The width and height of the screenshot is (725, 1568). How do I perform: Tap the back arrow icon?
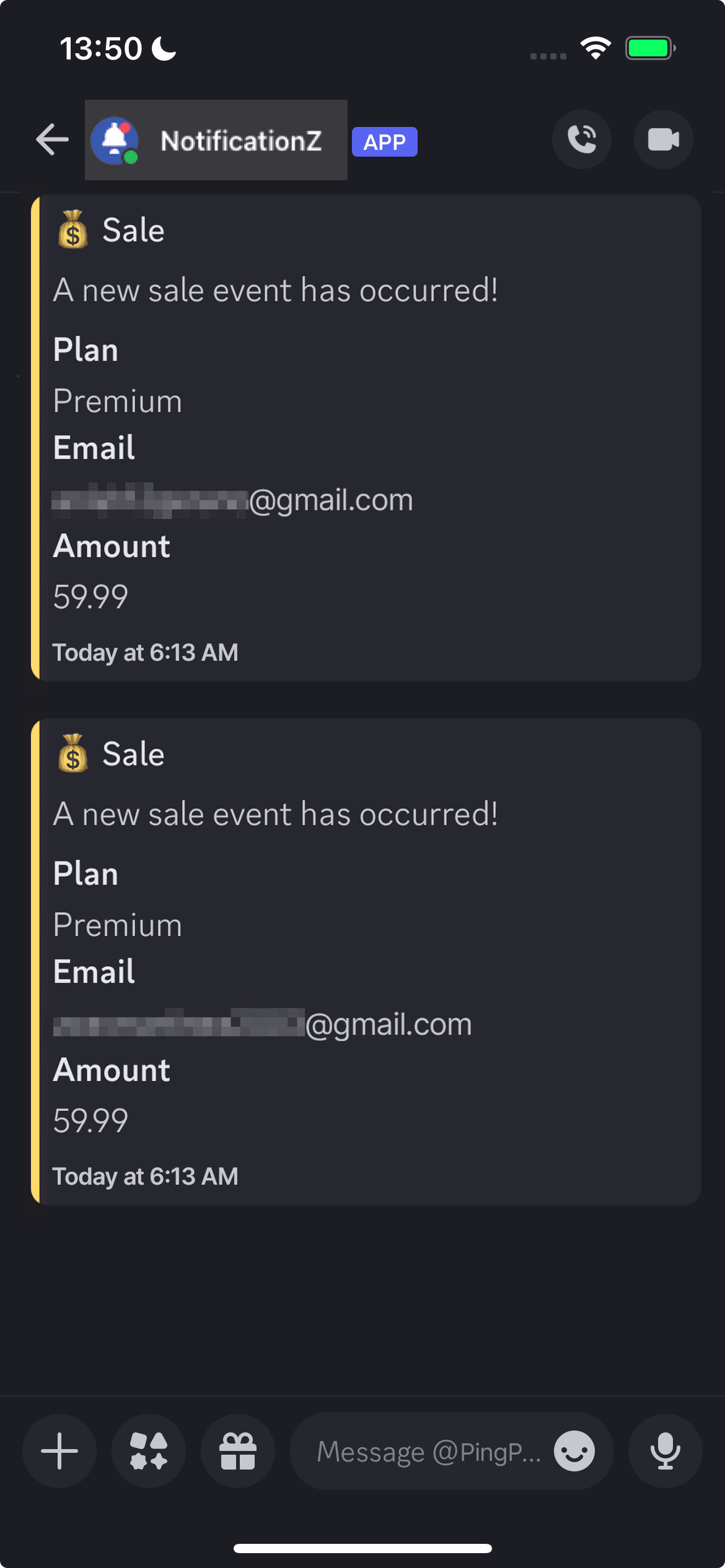pyautogui.click(x=52, y=139)
